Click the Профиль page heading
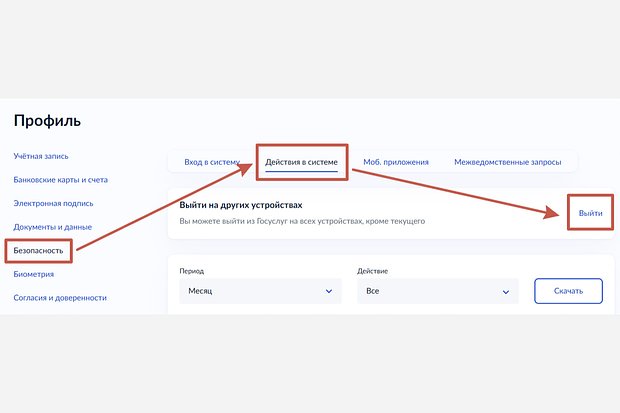Image resolution: width=620 pixels, height=413 pixels. pyautogui.click(x=47, y=121)
